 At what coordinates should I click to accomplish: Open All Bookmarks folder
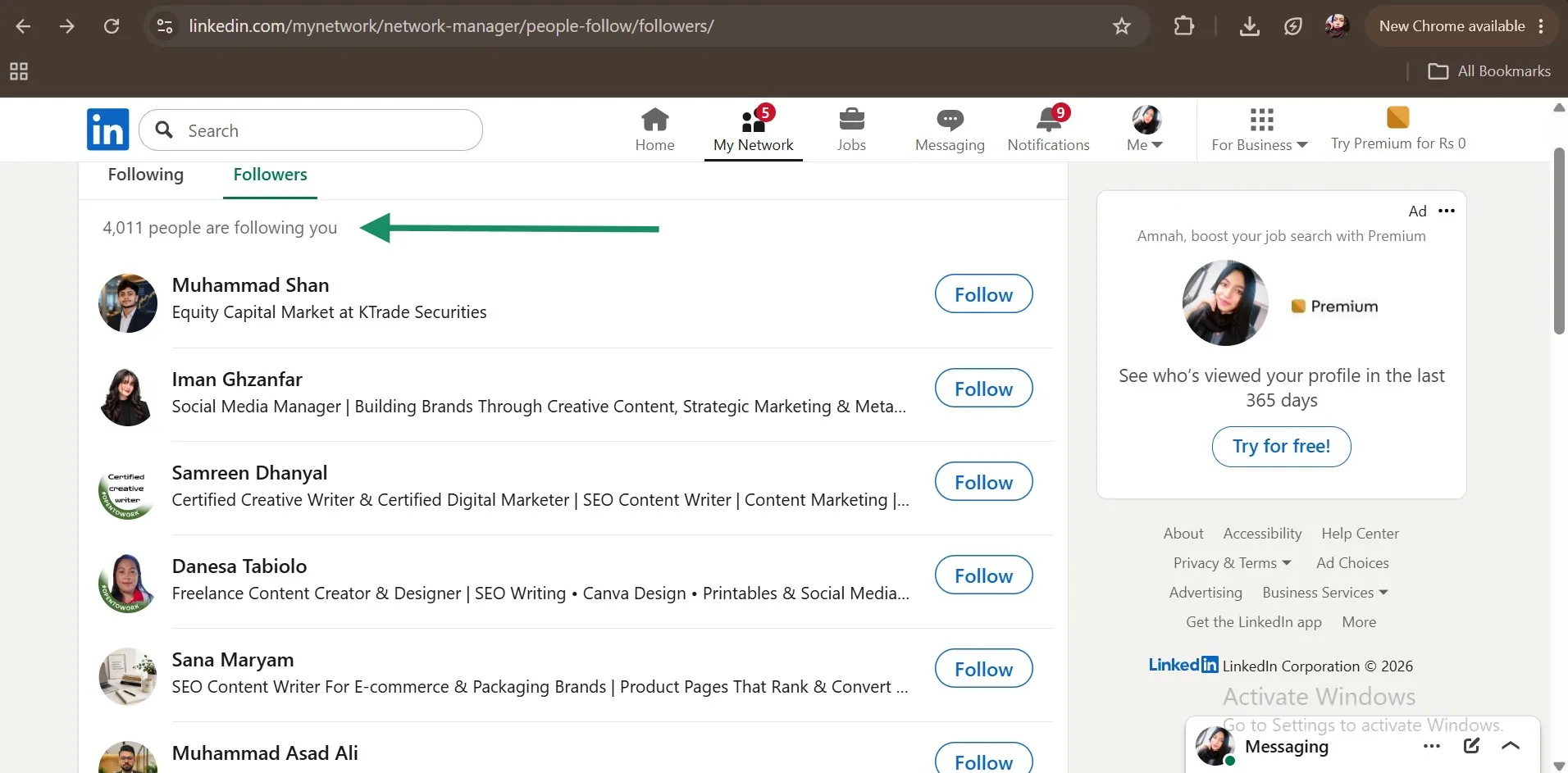(x=1489, y=71)
